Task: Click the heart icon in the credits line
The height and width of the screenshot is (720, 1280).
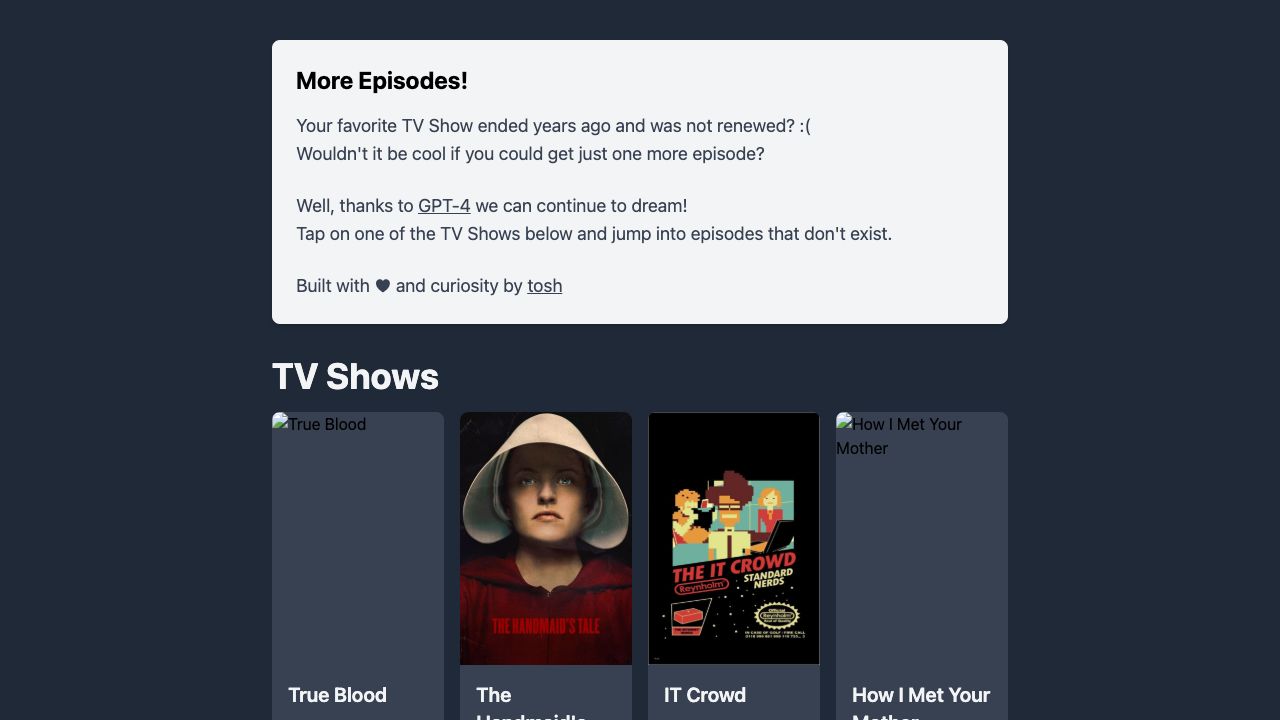Action: tap(383, 286)
